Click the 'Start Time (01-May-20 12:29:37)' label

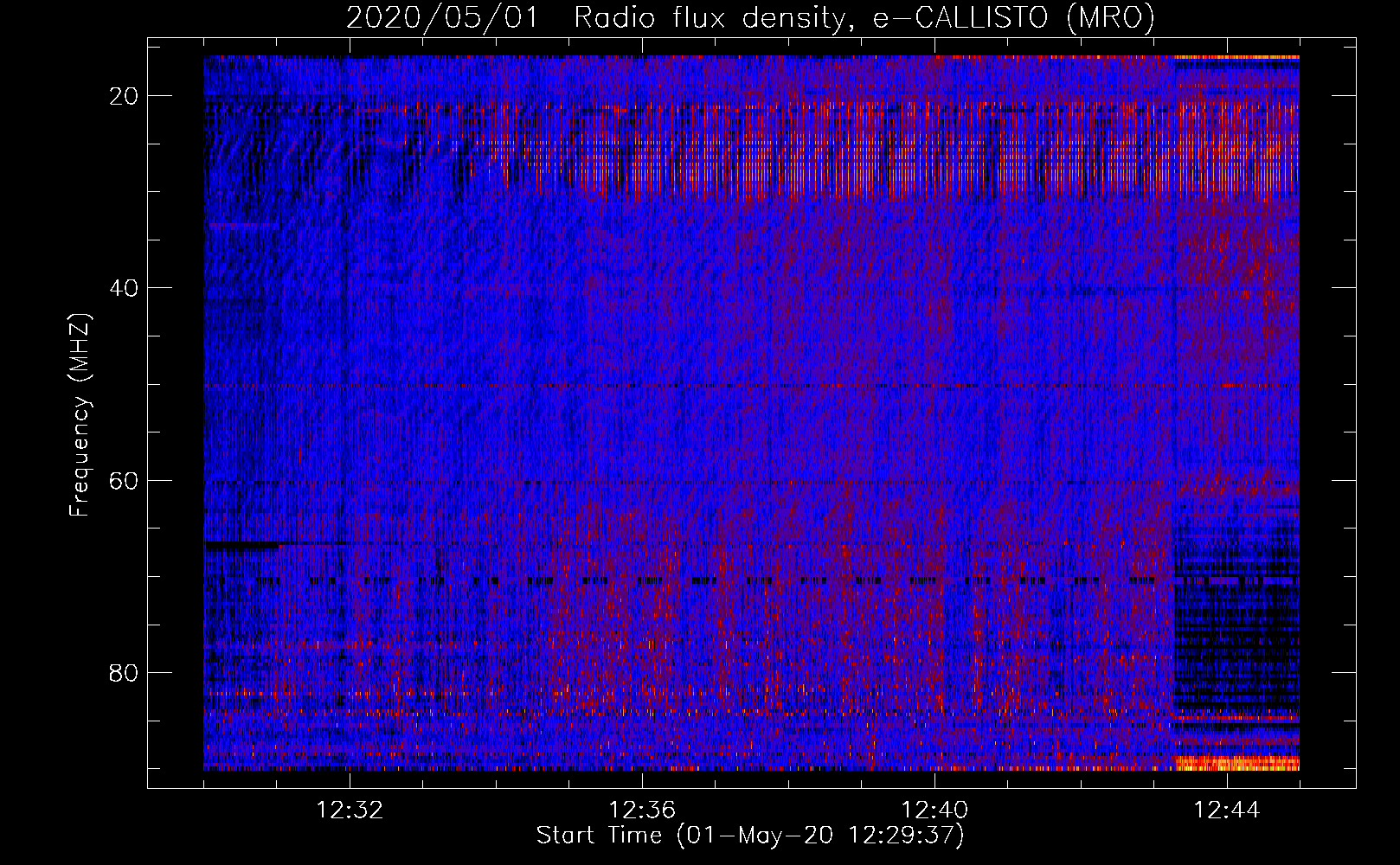coord(750,836)
